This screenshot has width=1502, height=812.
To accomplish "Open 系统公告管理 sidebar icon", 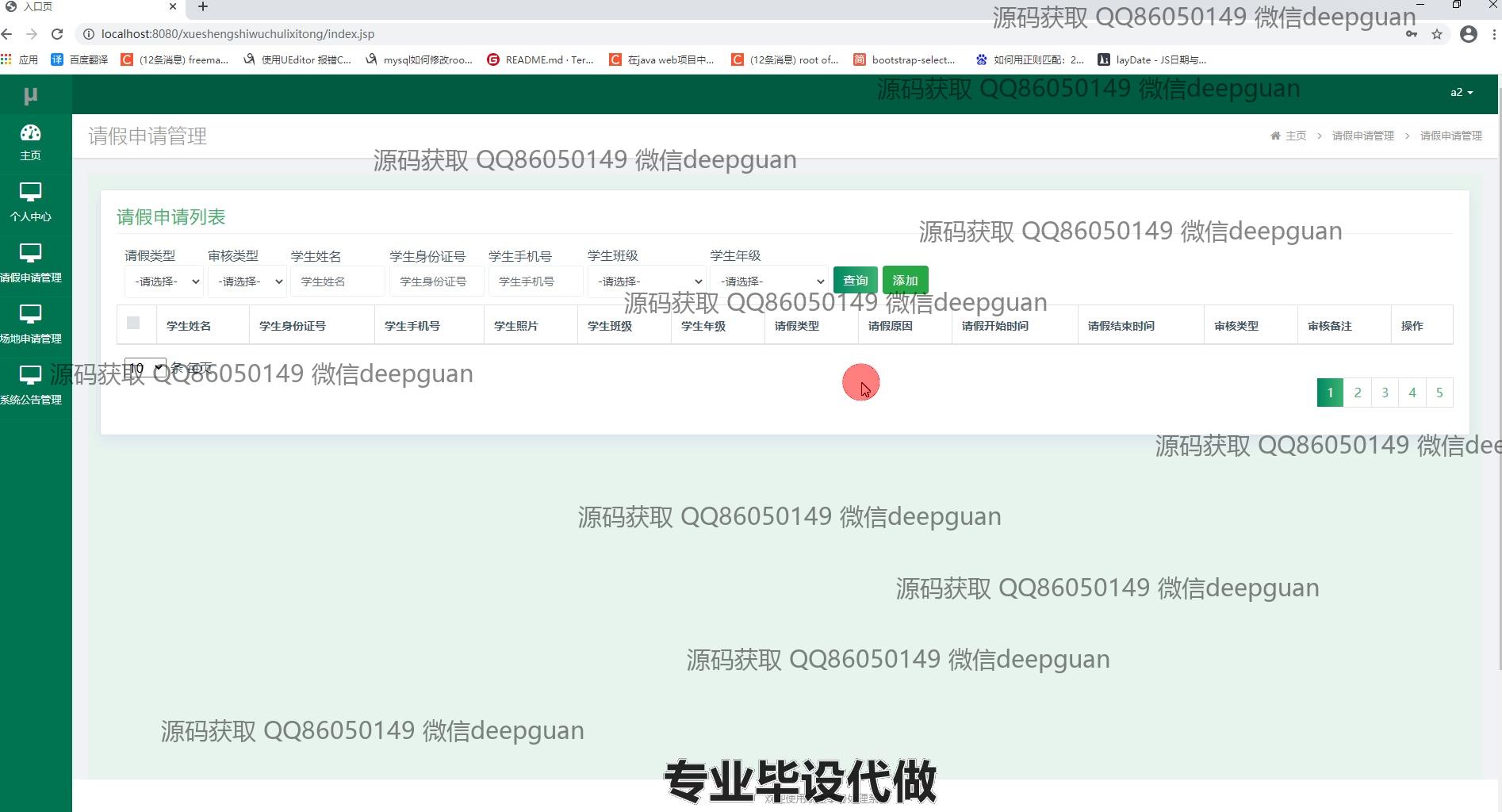I will tap(30, 375).
